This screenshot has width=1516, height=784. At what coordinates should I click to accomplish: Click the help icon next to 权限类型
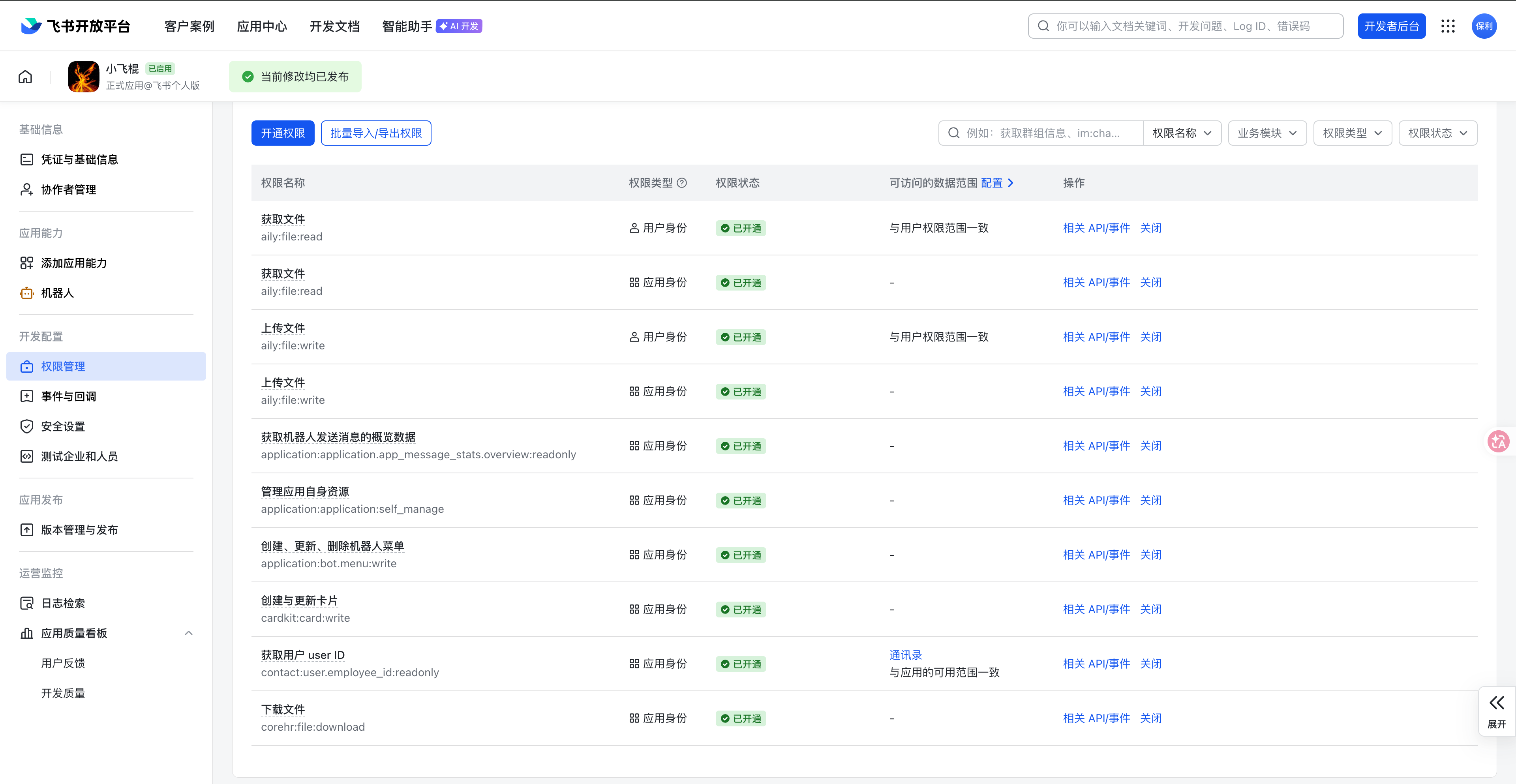682,183
